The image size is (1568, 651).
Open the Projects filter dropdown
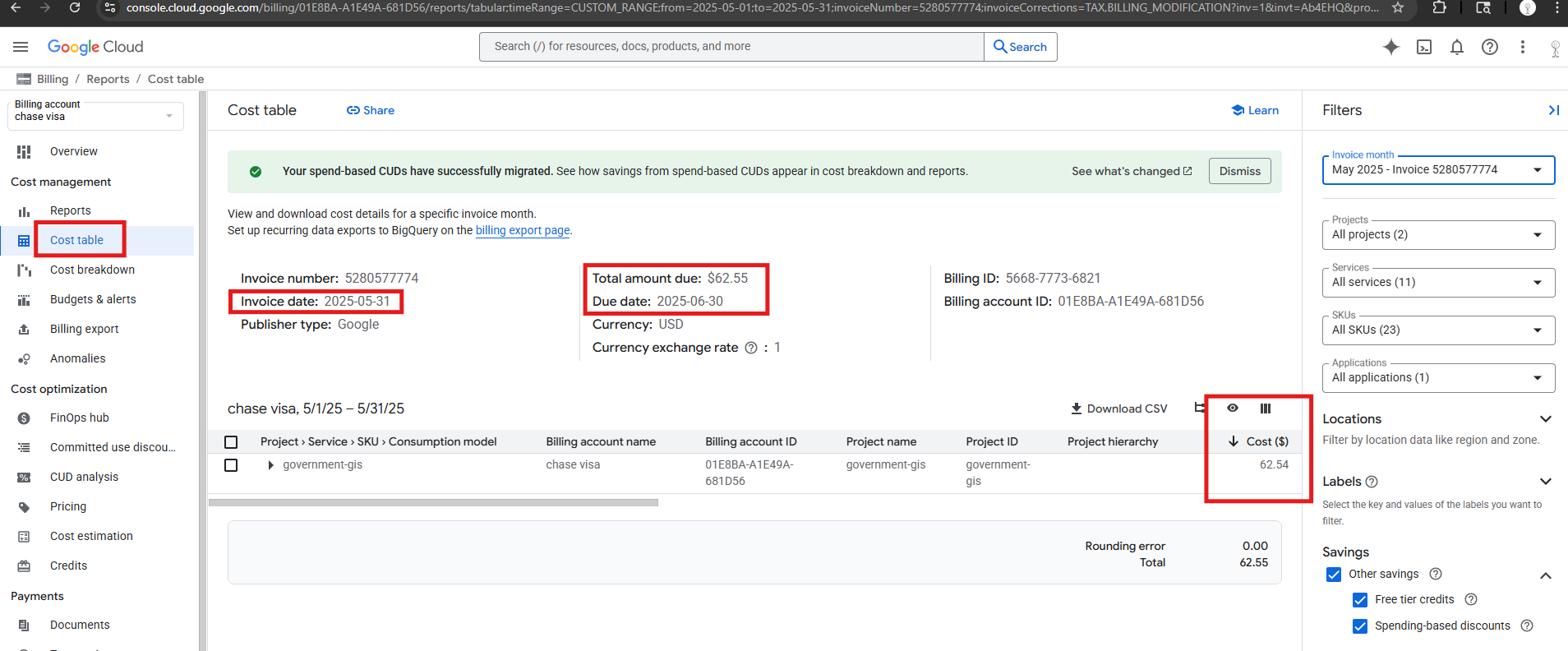pyautogui.click(x=1438, y=235)
